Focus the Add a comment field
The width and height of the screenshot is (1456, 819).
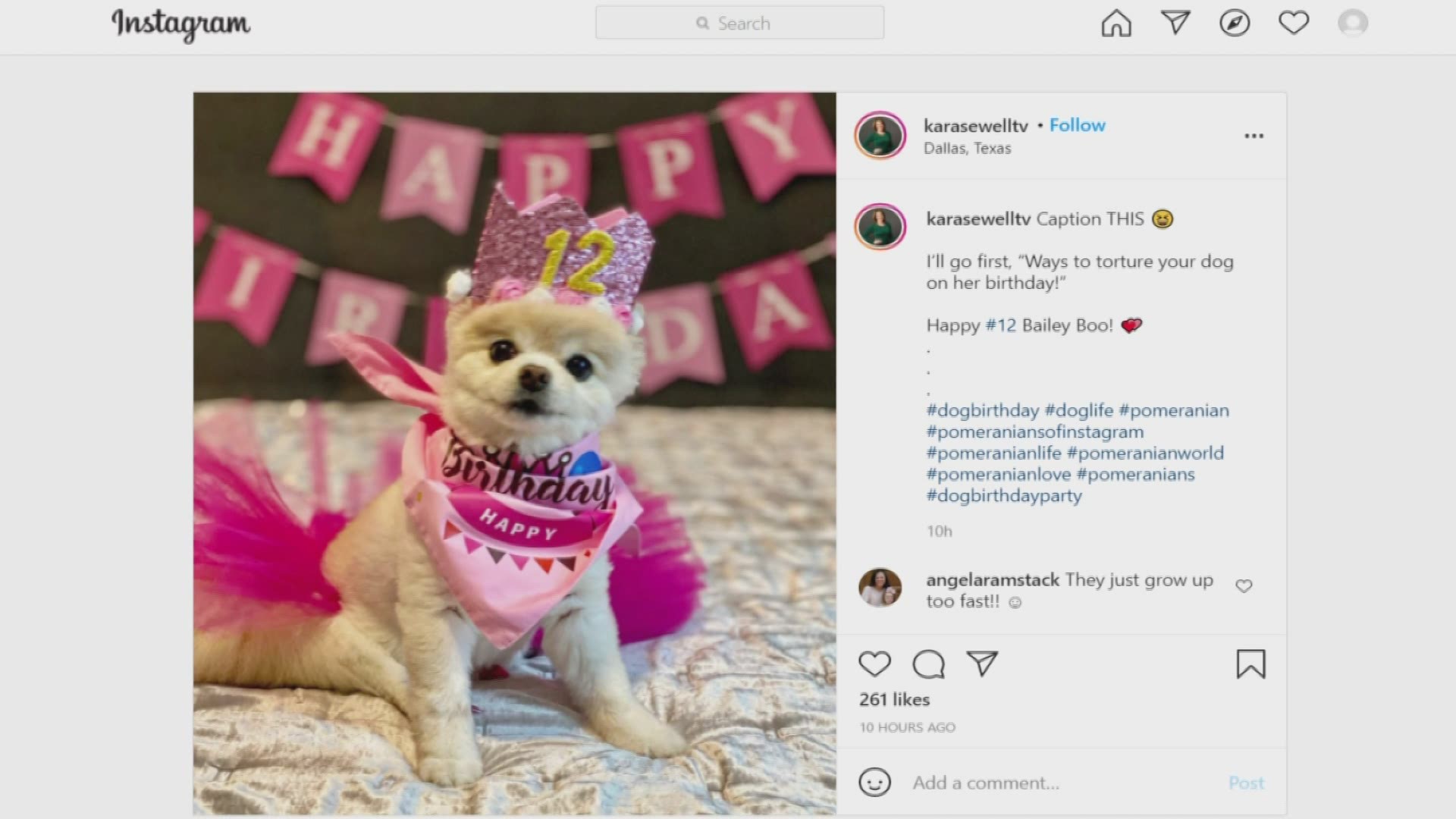(1062, 783)
